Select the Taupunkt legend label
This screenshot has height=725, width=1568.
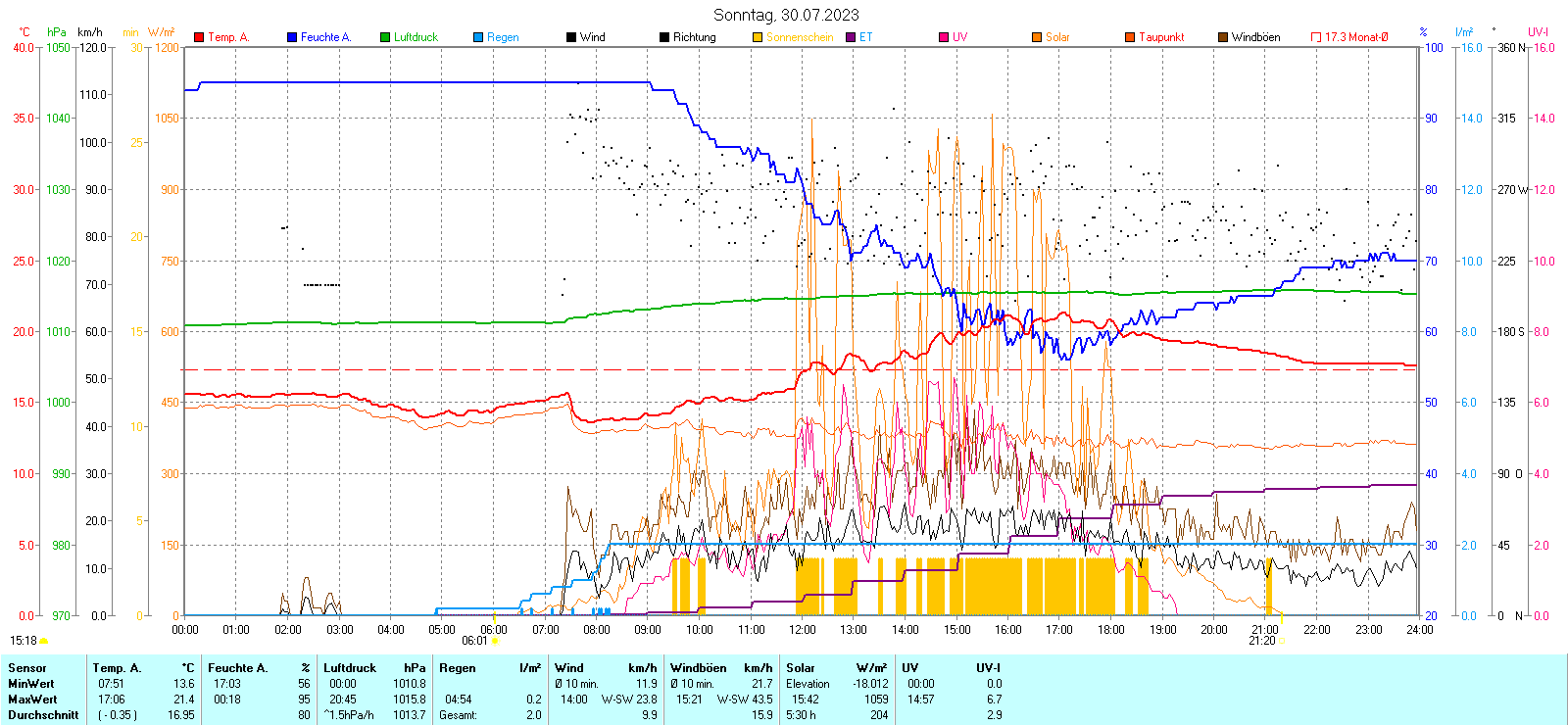[x=1161, y=37]
